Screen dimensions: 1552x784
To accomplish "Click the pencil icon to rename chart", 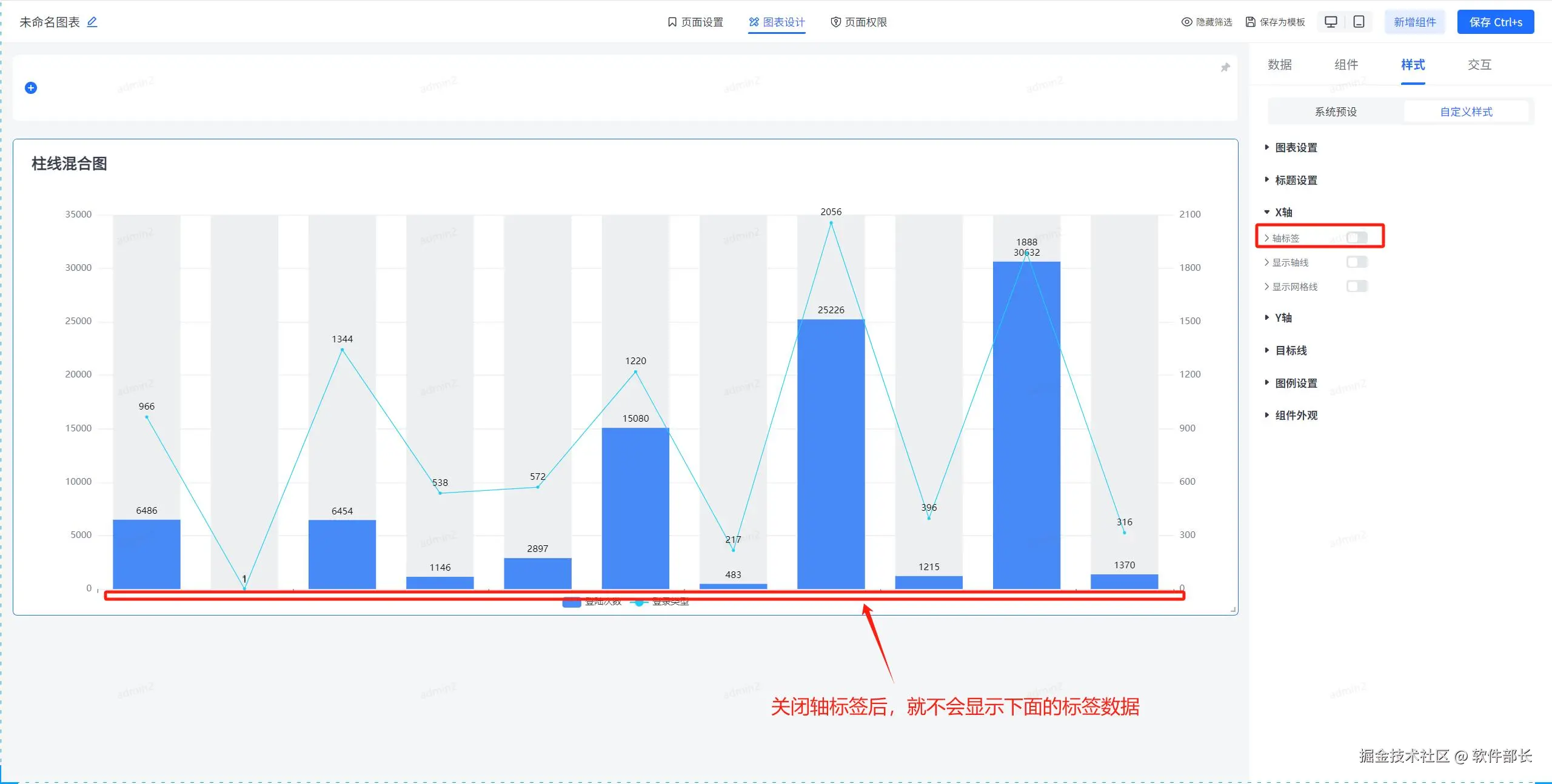I will point(92,22).
